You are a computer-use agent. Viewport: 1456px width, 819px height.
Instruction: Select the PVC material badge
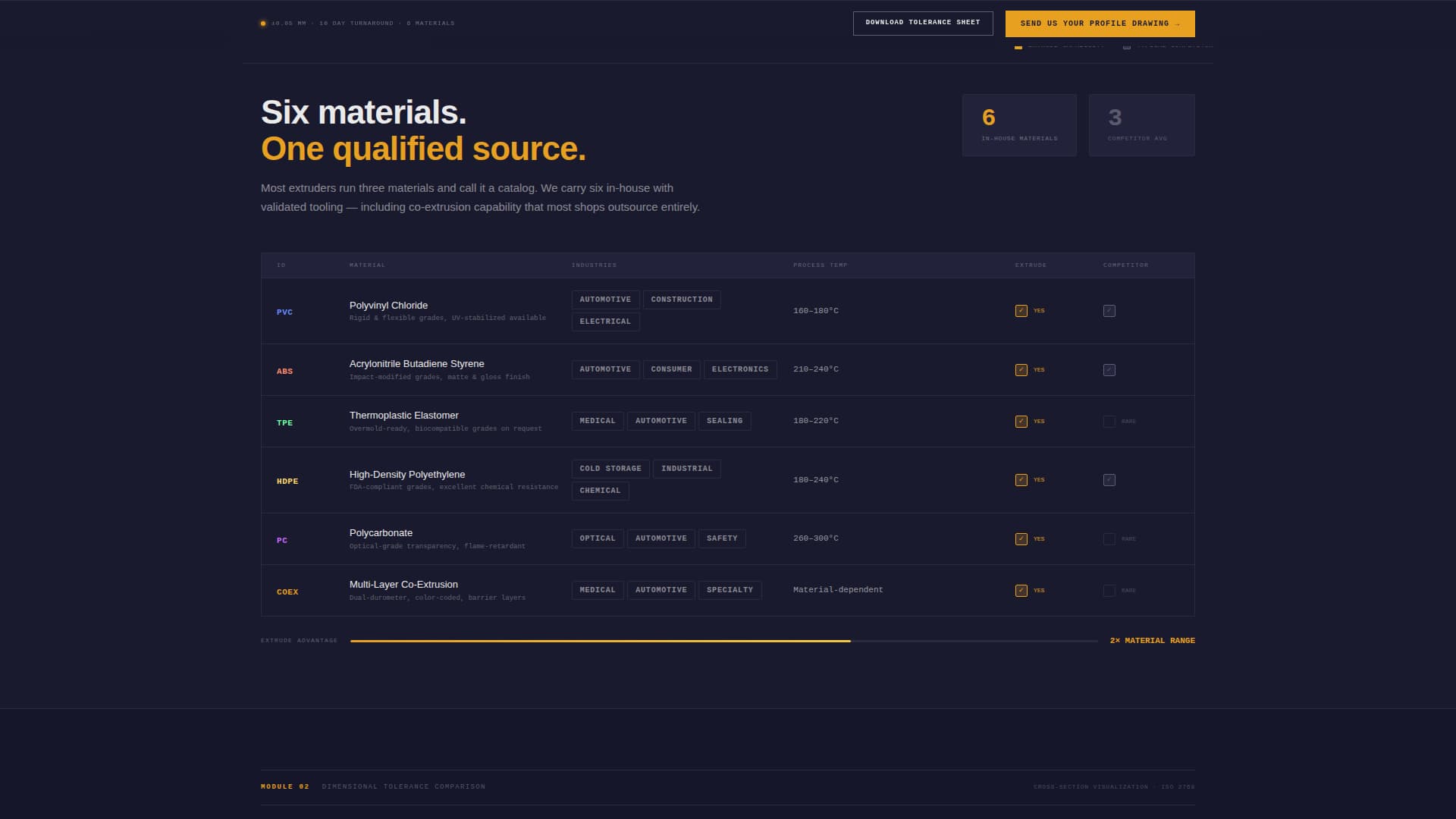[x=284, y=312]
